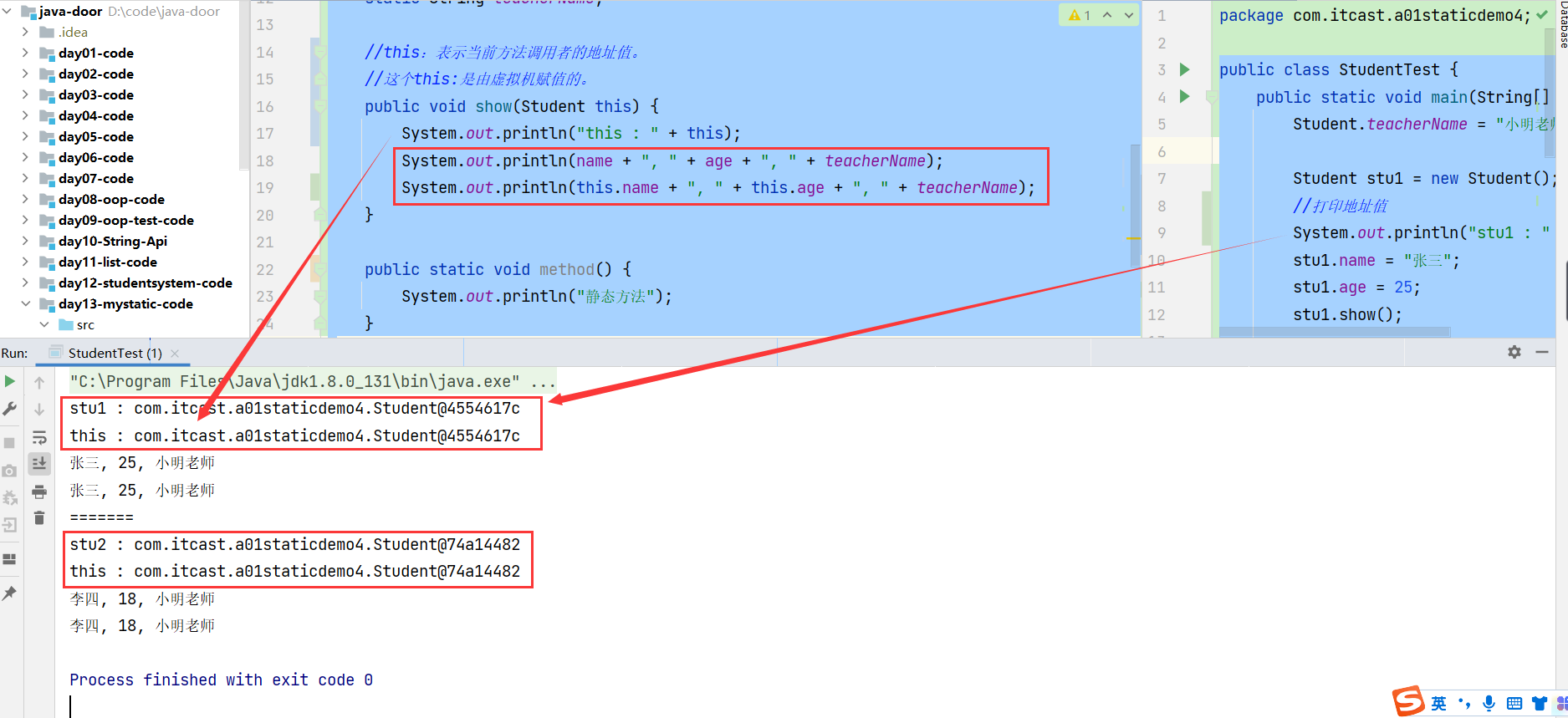Click the Sogou voice input microphone
This screenshot has width=1568, height=718.
[1489, 704]
